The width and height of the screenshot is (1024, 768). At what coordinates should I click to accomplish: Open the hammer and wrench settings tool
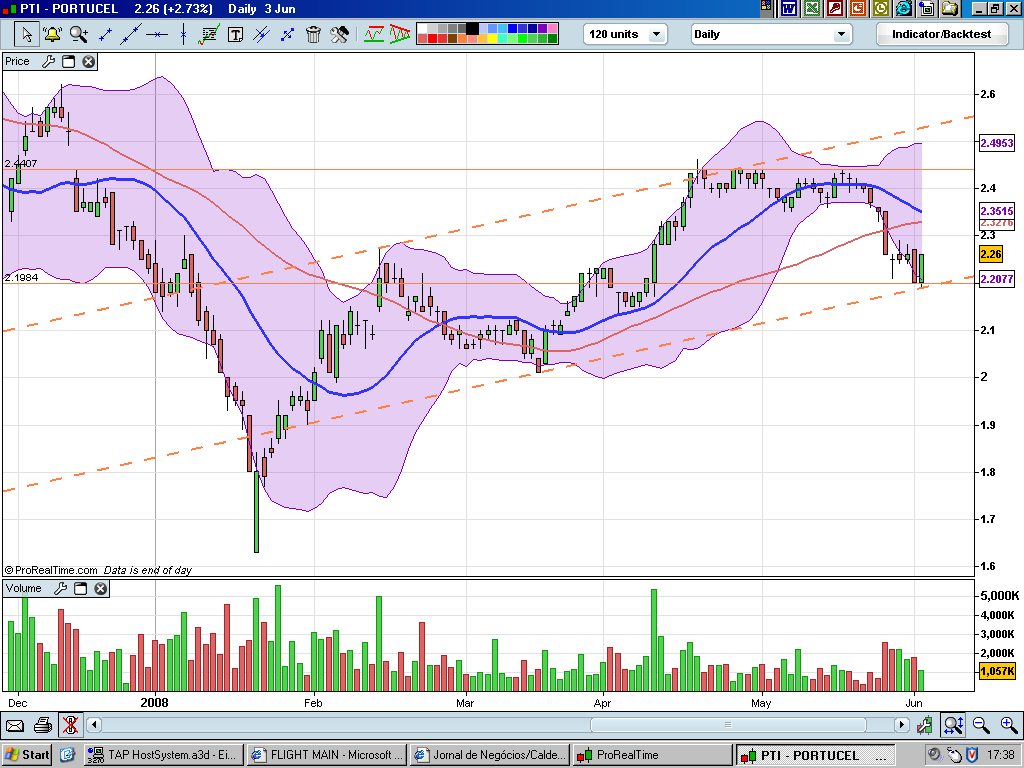[x=340, y=34]
